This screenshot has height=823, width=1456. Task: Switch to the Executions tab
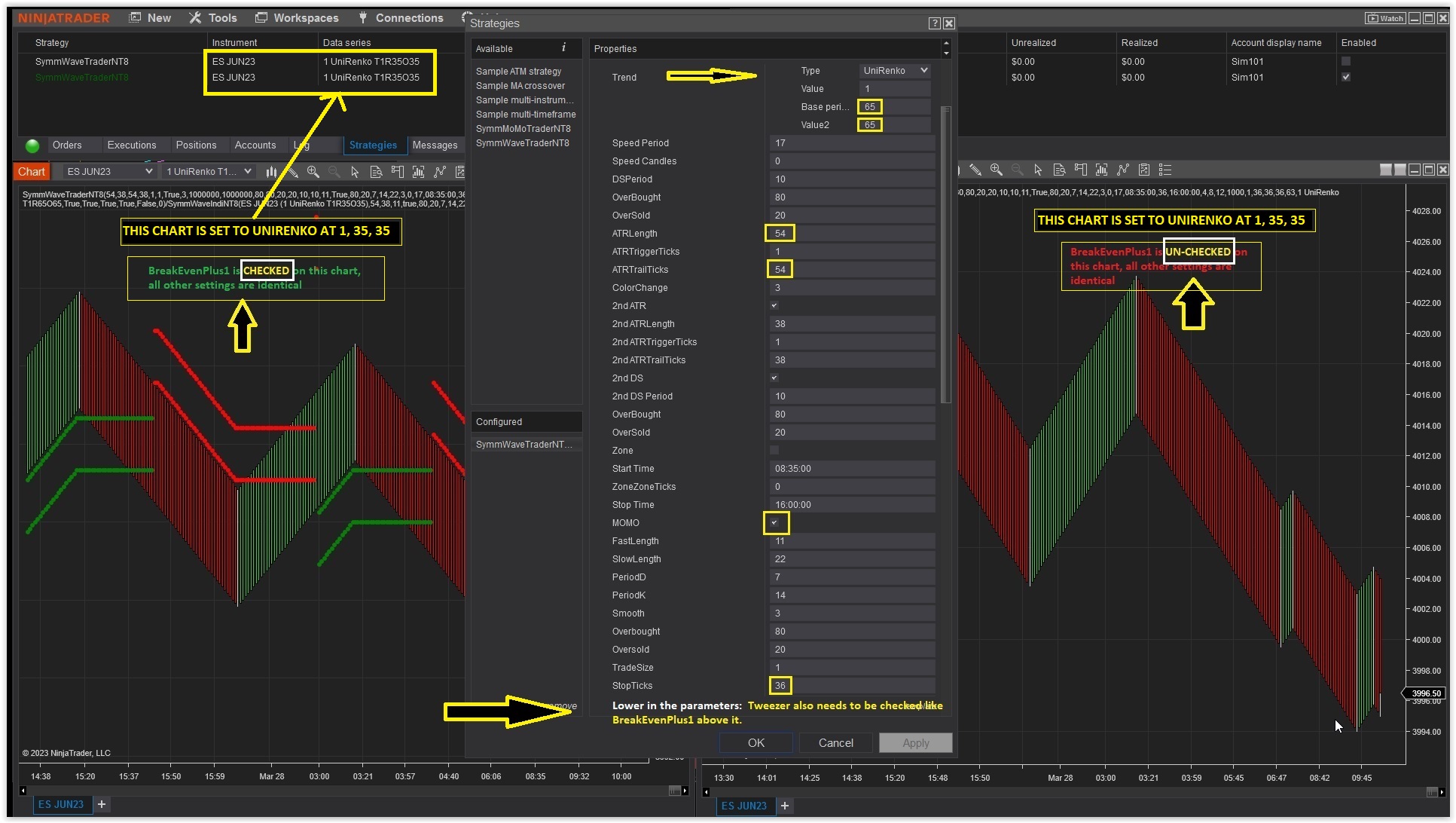pos(132,145)
